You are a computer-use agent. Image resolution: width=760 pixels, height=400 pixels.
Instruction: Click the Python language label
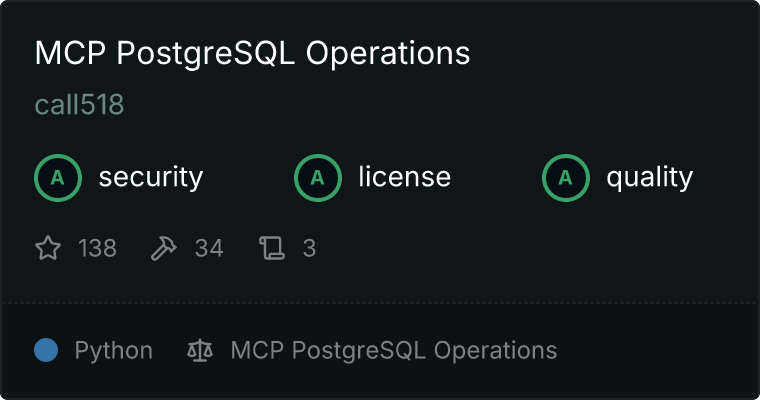[114, 351]
